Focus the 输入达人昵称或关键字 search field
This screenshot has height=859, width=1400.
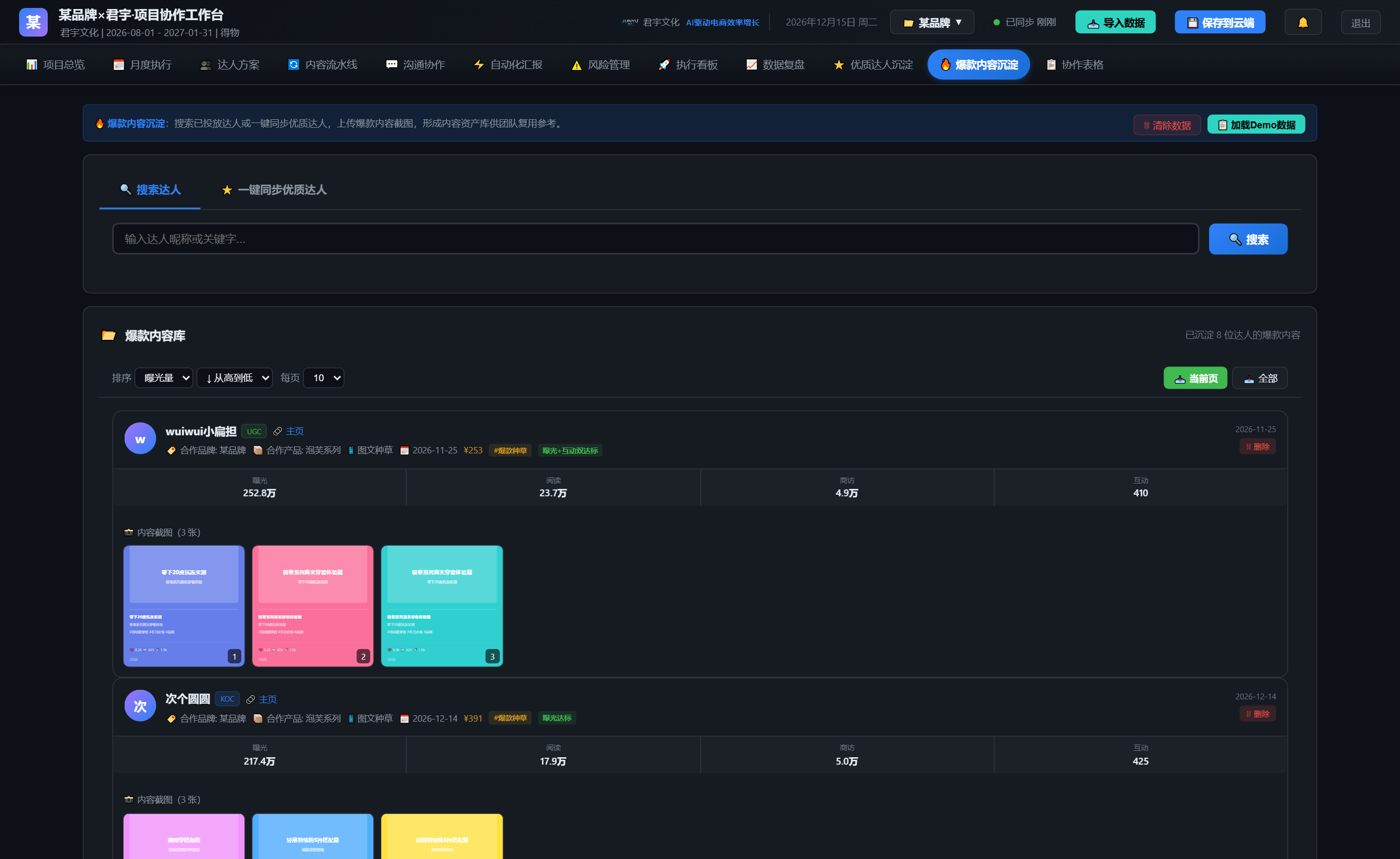pos(655,239)
